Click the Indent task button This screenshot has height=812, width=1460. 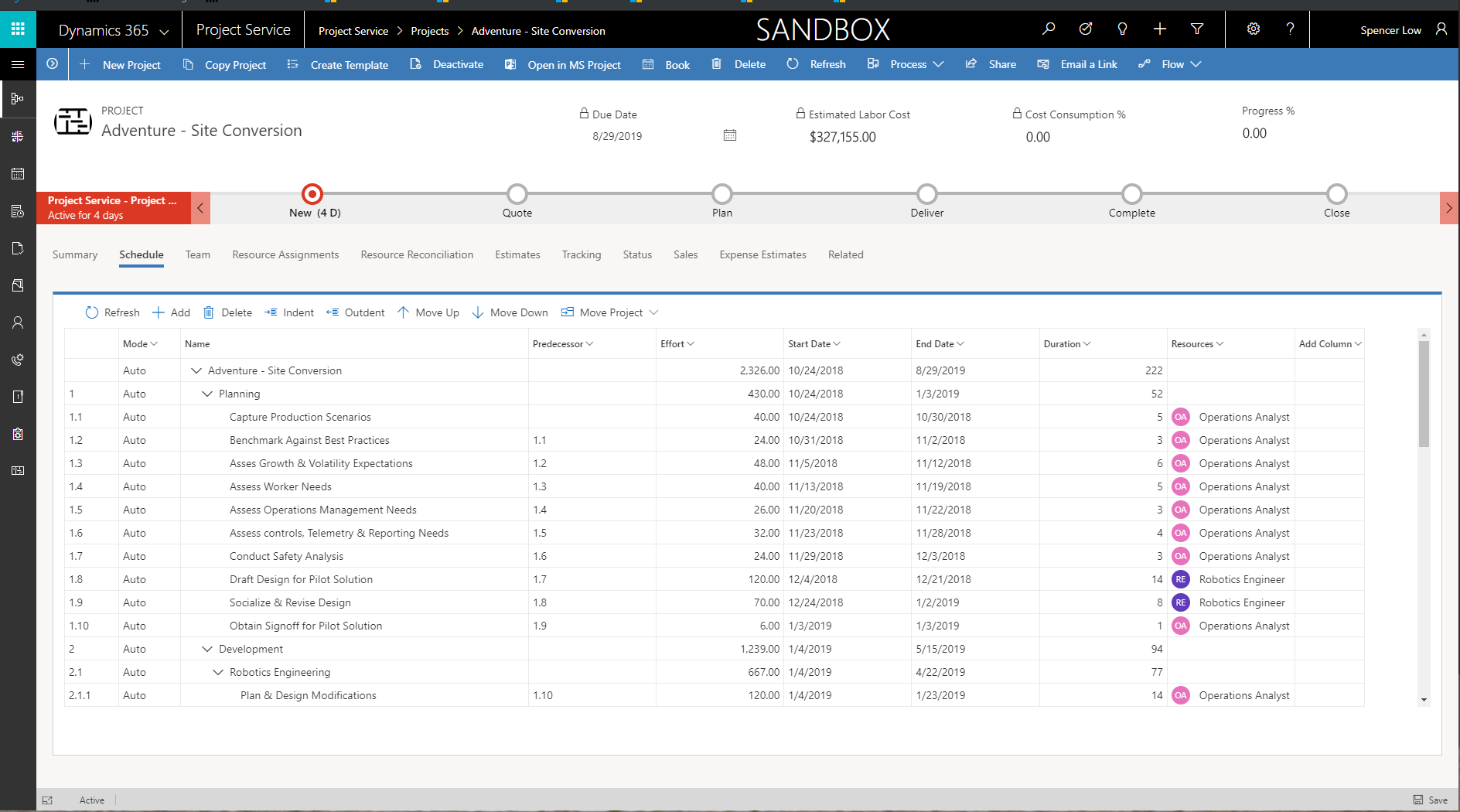pyautogui.click(x=289, y=312)
